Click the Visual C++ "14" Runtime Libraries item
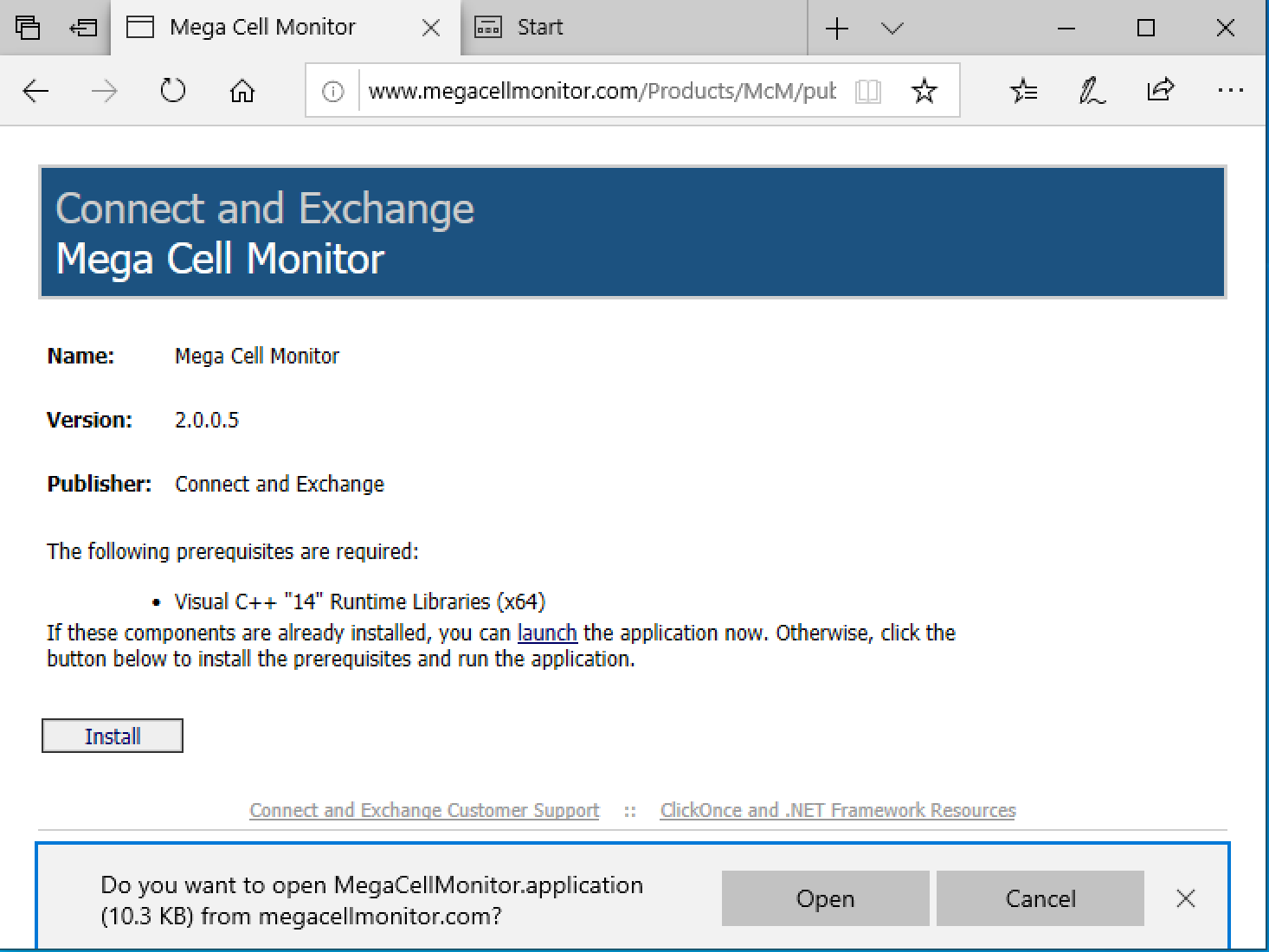Screen dimensions: 1269x952 (x=360, y=601)
